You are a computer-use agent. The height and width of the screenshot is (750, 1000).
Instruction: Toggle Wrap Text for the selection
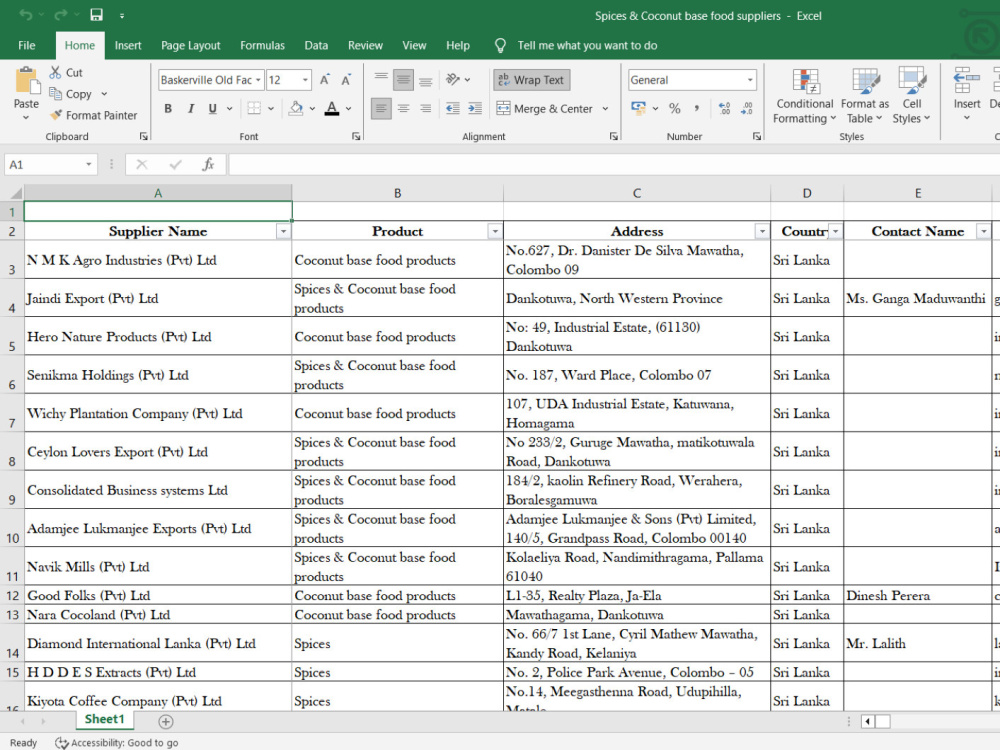point(531,80)
